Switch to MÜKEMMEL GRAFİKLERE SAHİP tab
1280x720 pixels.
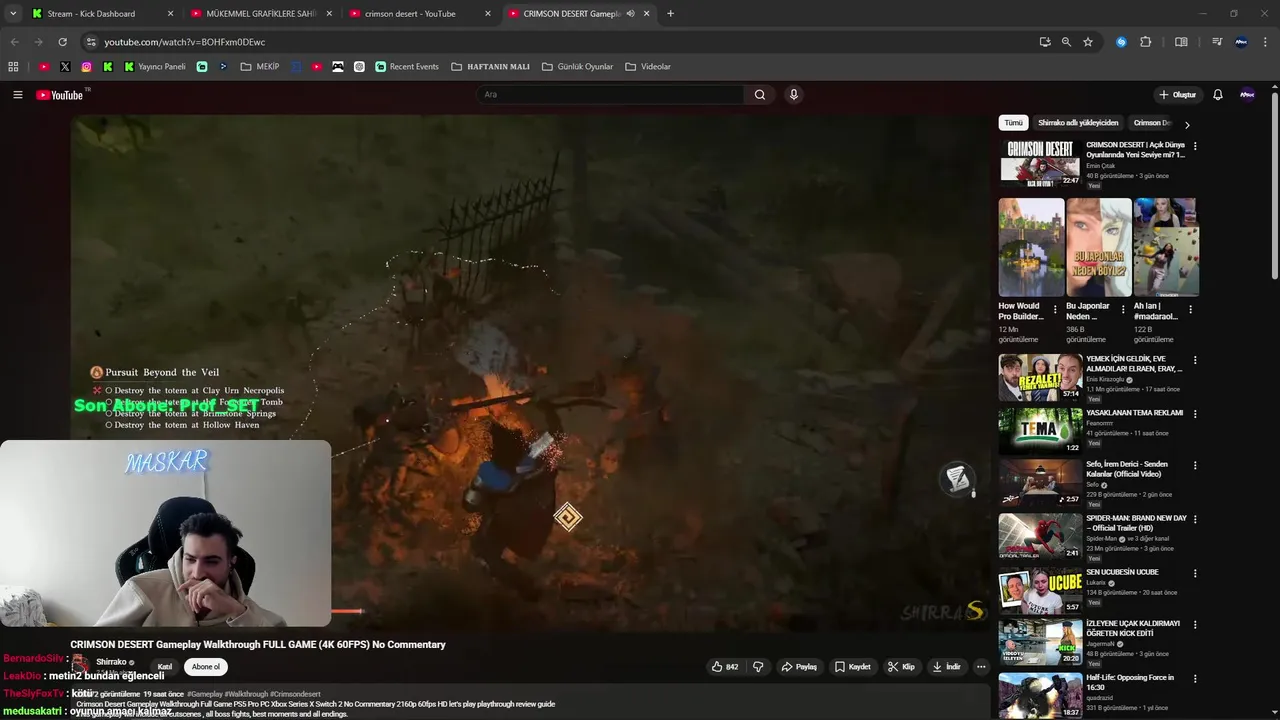coord(260,14)
